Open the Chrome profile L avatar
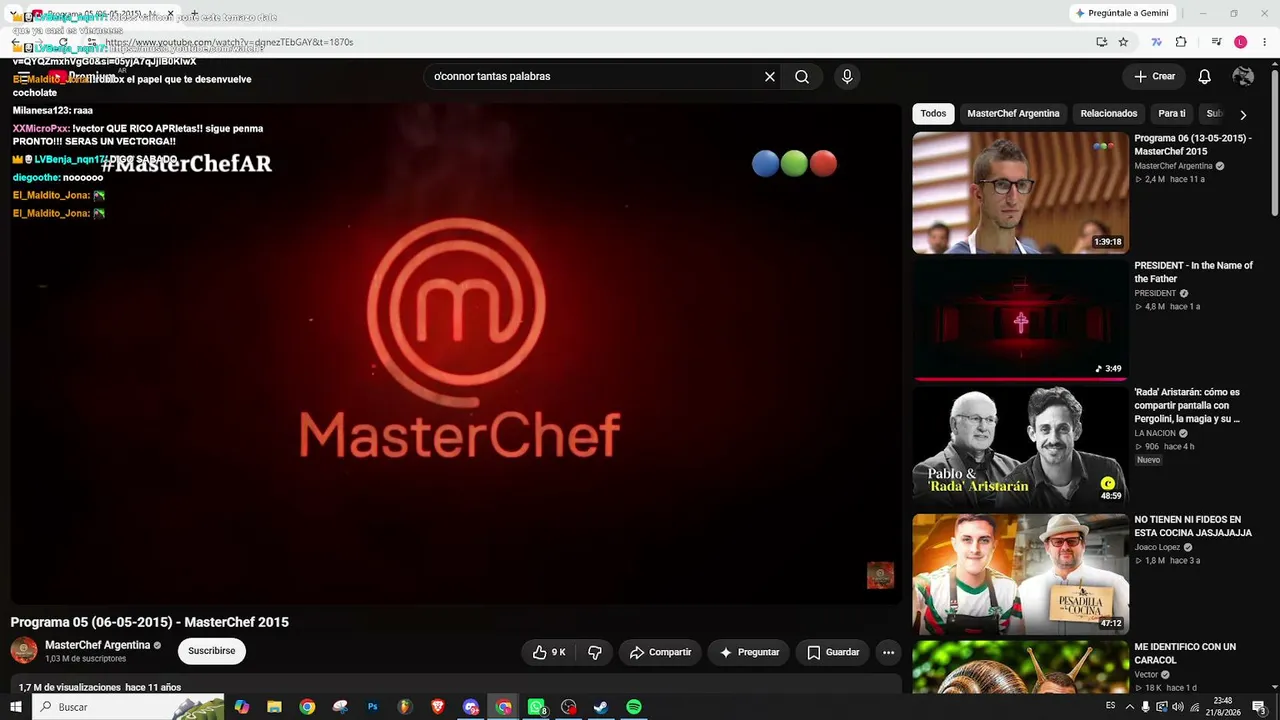Image resolution: width=1280 pixels, height=720 pixels. tap(1241, 42)
